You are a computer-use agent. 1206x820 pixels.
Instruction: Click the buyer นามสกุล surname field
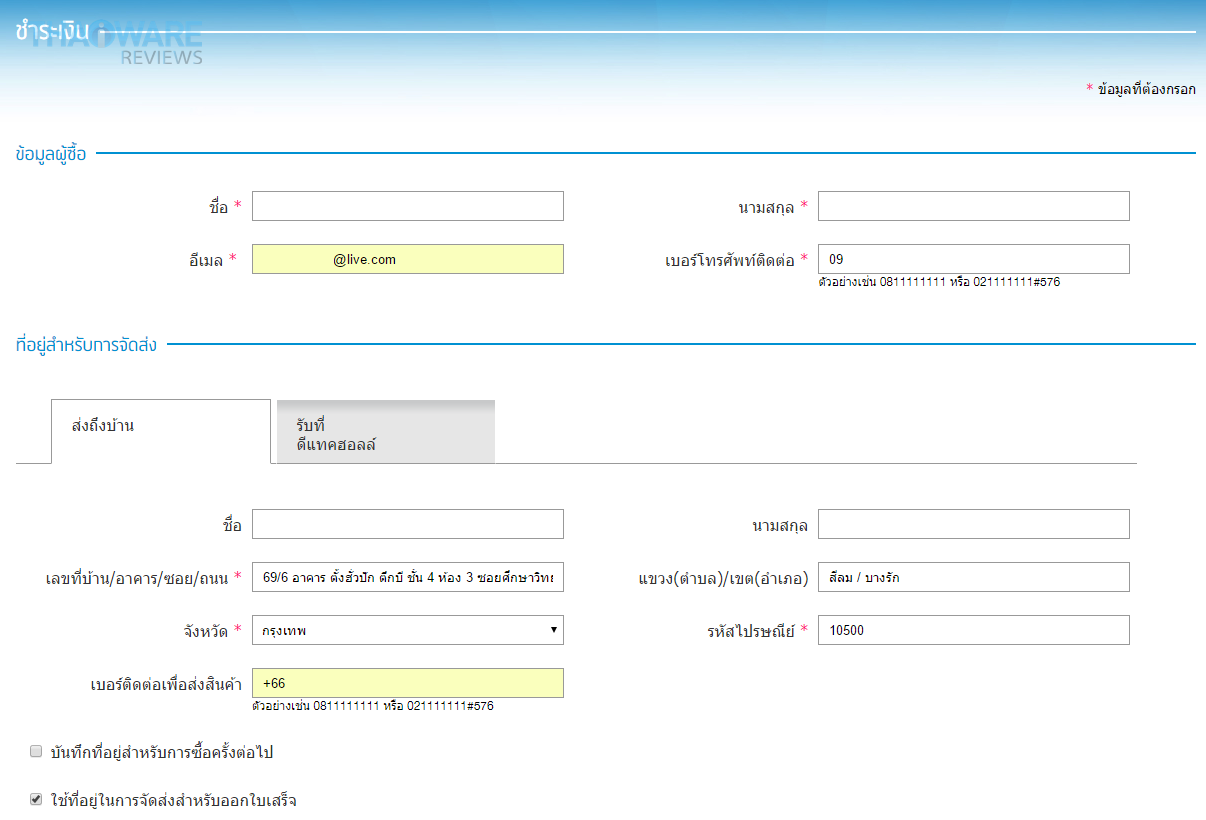tap(974, 206)
